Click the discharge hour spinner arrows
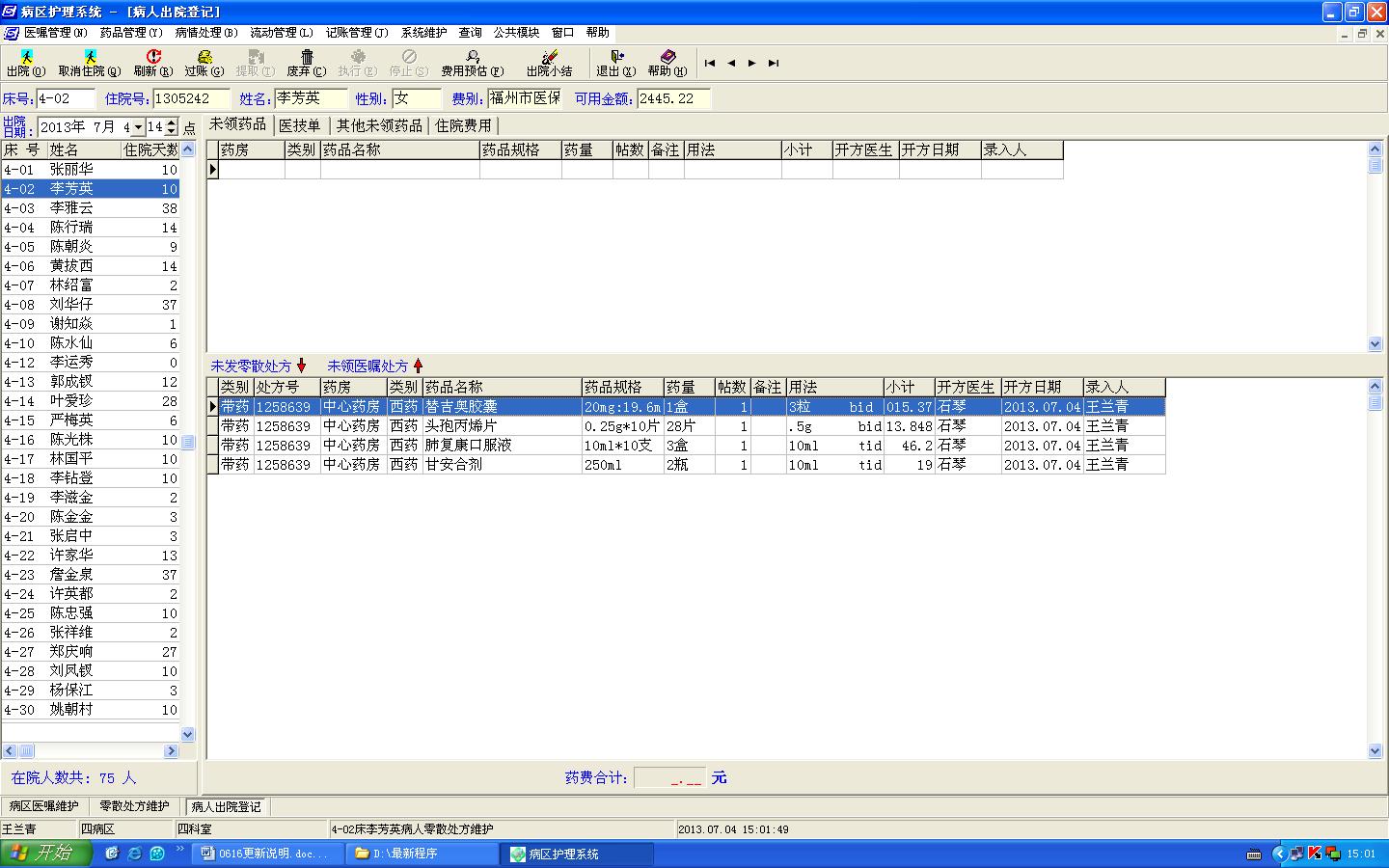 point(172,127)
